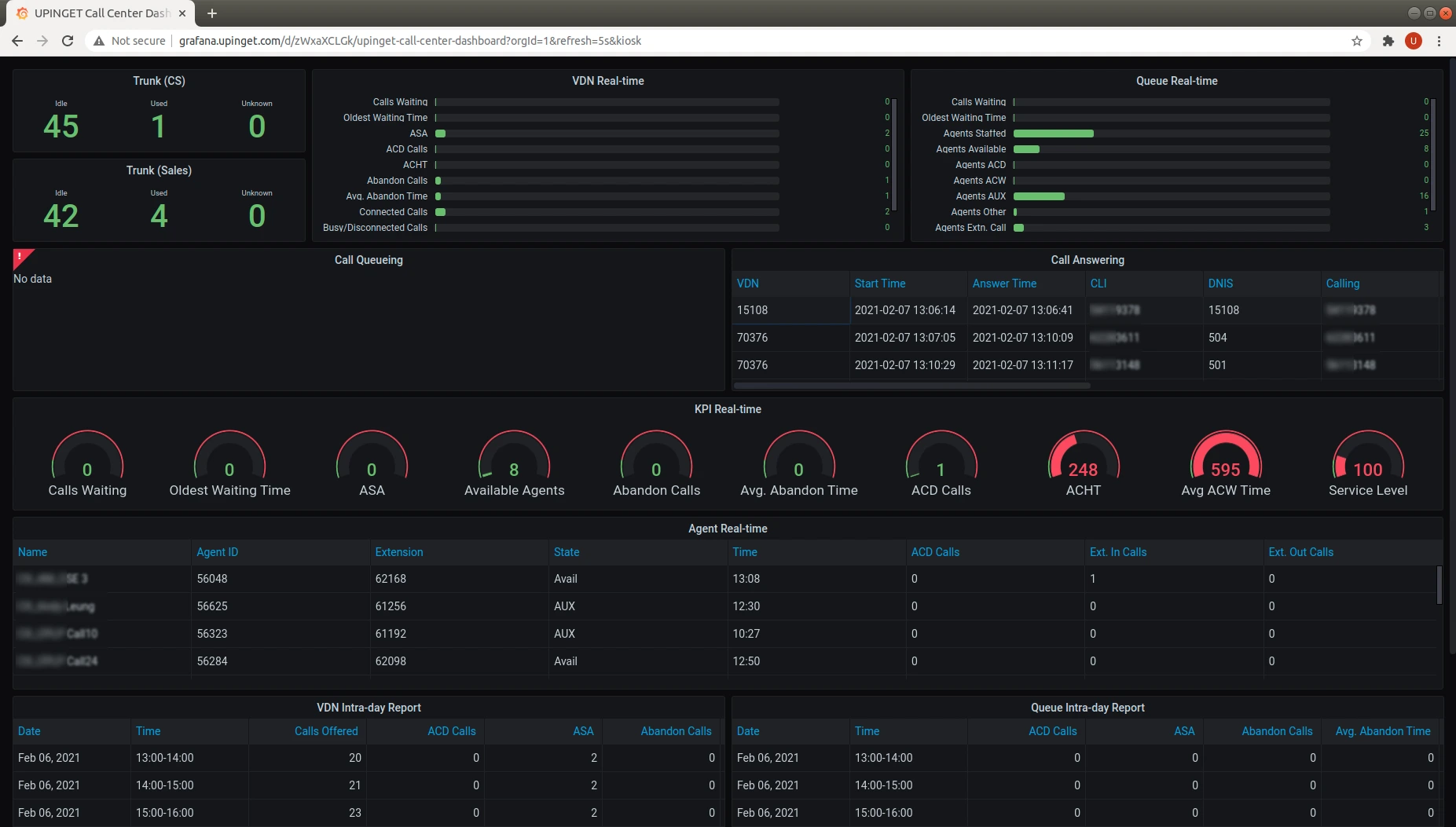Select the 2021-02-07 13:07:05 start time cell
1456x827 pixels.
(x=908, y=338)
